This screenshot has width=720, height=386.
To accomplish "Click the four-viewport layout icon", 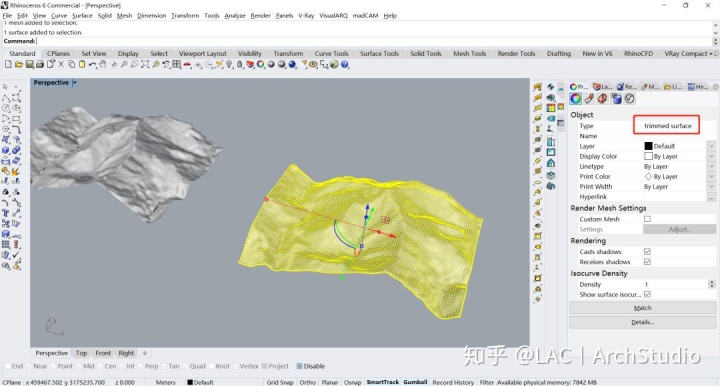I will tap(176, 64).
